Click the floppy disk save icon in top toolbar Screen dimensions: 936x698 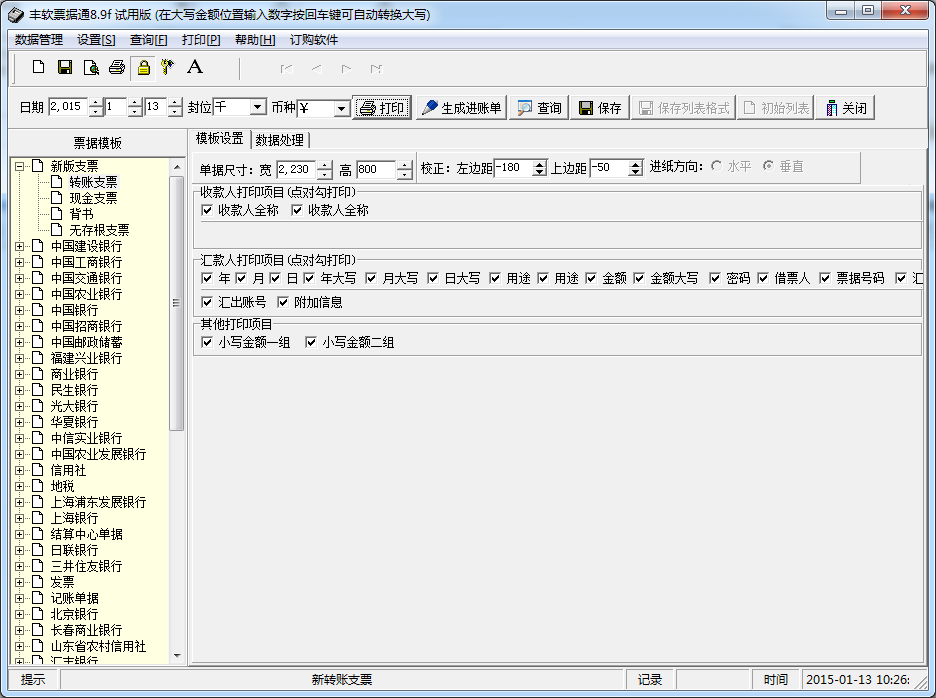[65, 67]
